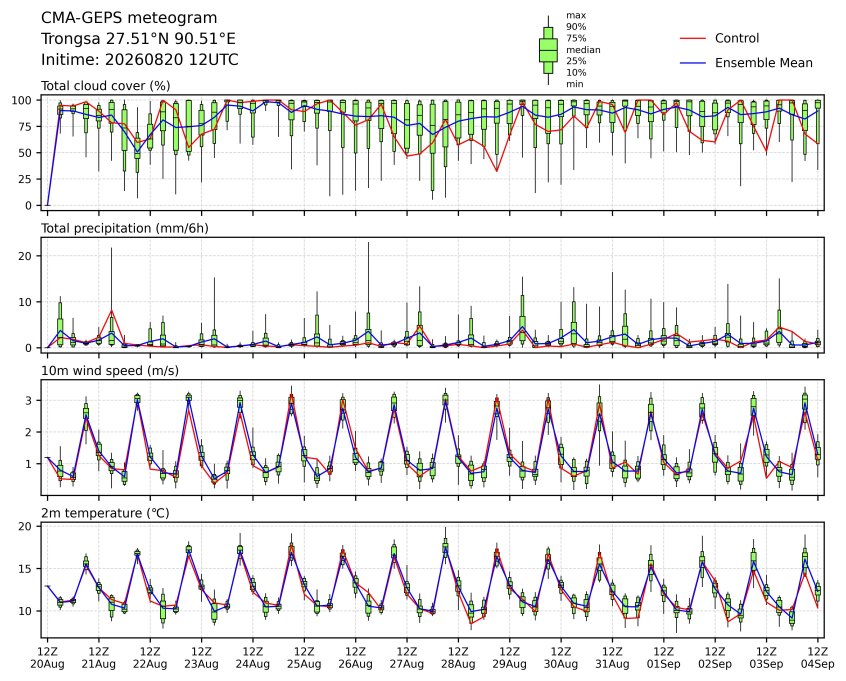Click the Initime 20260820 12UTC text
Image resolution: width=846 pixels, height=681 pixels.
[140, 59]
